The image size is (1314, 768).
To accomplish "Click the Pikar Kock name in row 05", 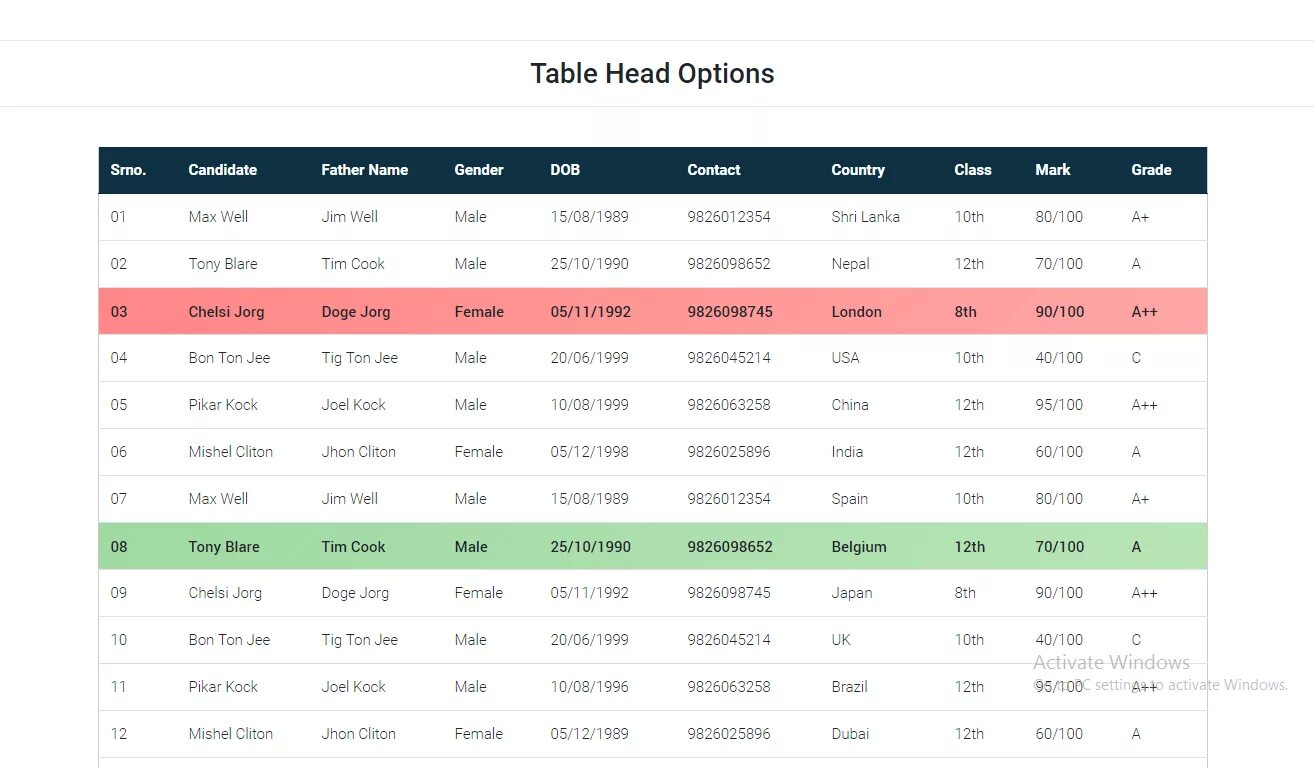I will pos(223,405).
